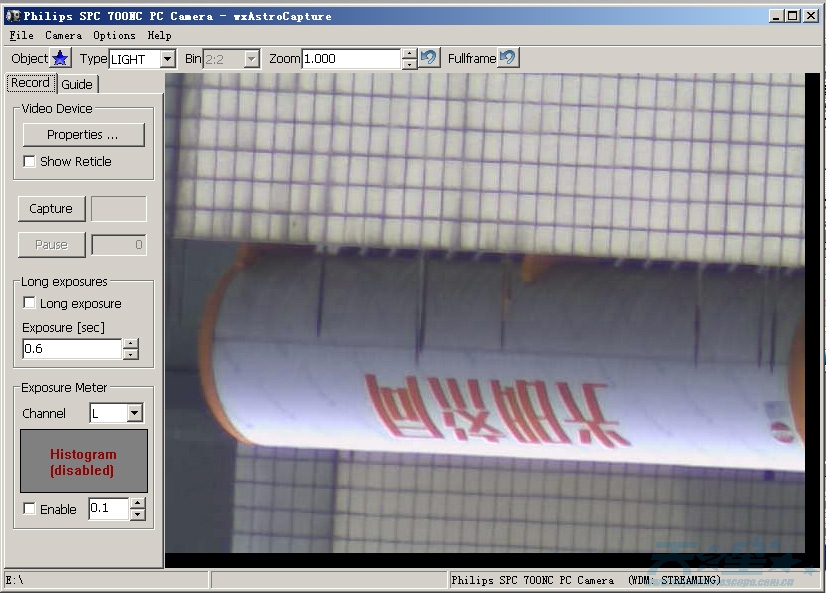The height and width of the screenshot is (593, 826).
Task: Toggle the Long exposure checkbox
Action: (30, 303)
